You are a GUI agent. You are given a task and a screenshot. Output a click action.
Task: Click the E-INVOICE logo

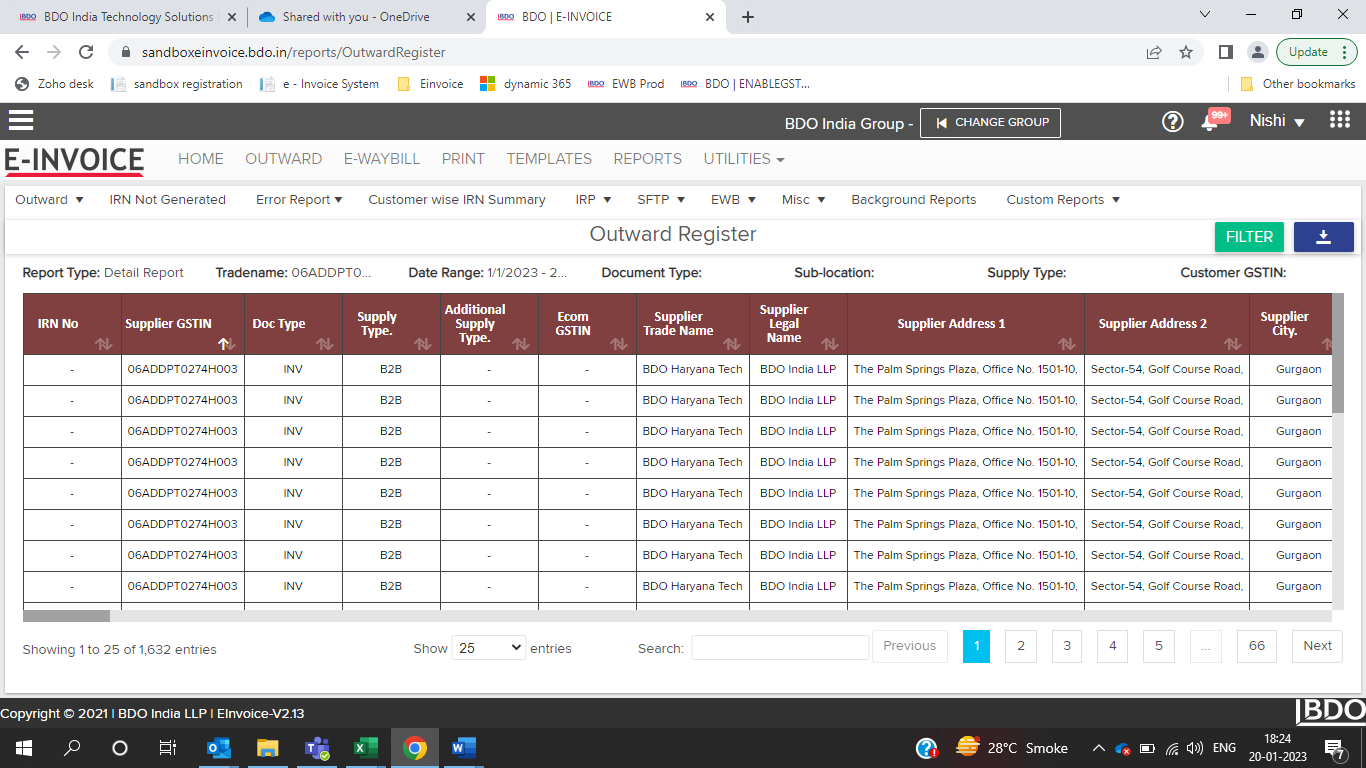(76, 160)
